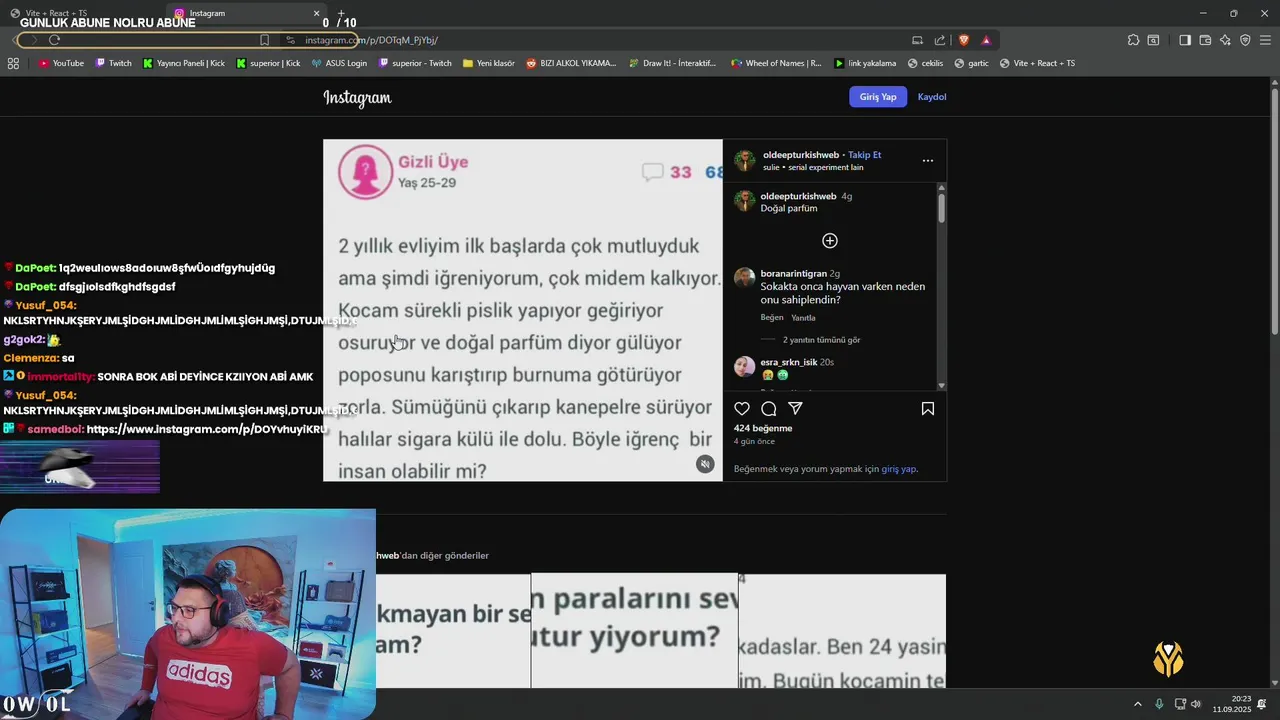Open the browser hamburger menu

[1265, 40]
